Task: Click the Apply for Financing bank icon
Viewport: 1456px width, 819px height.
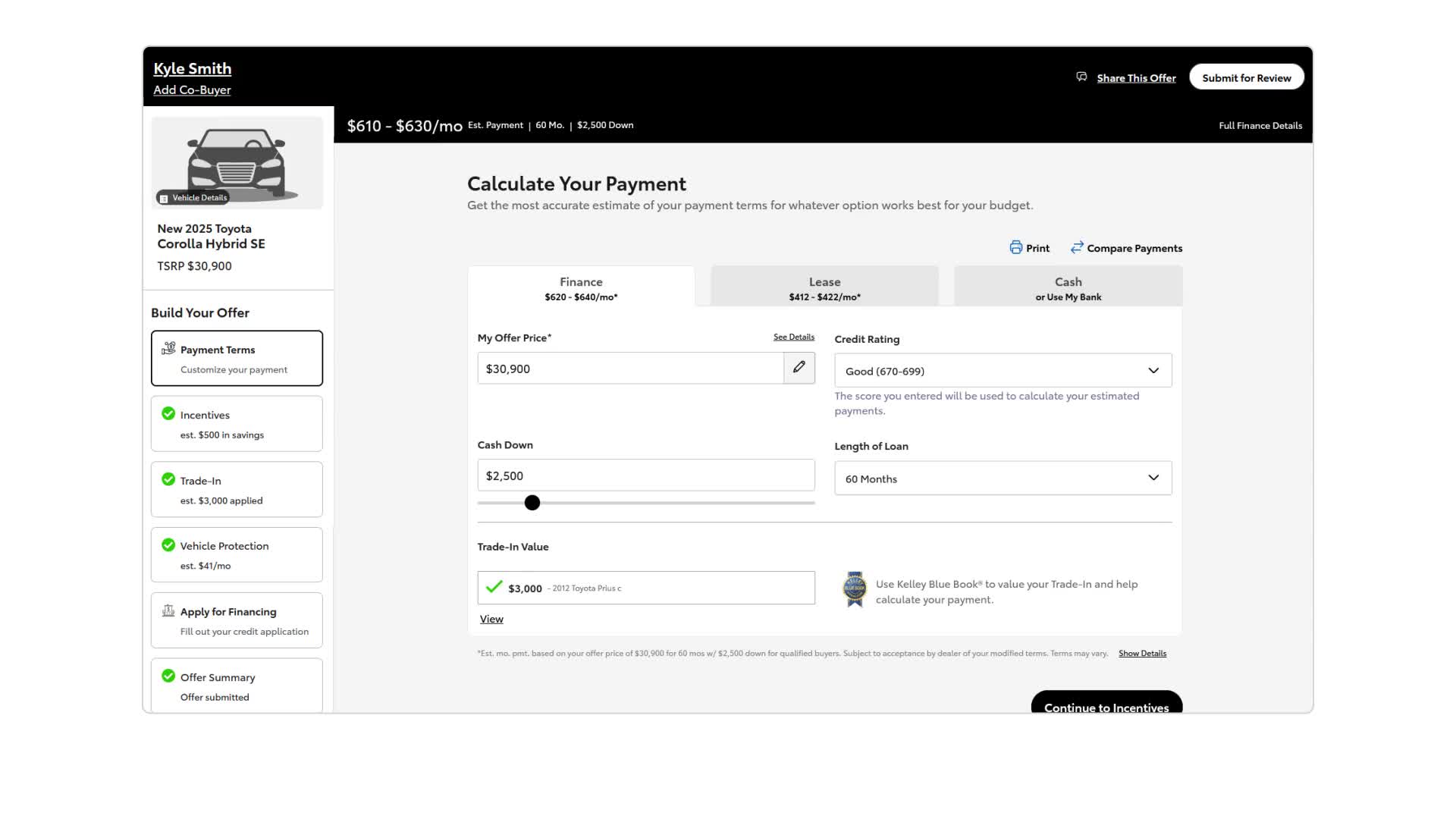Action: click(x=168, y=611)
